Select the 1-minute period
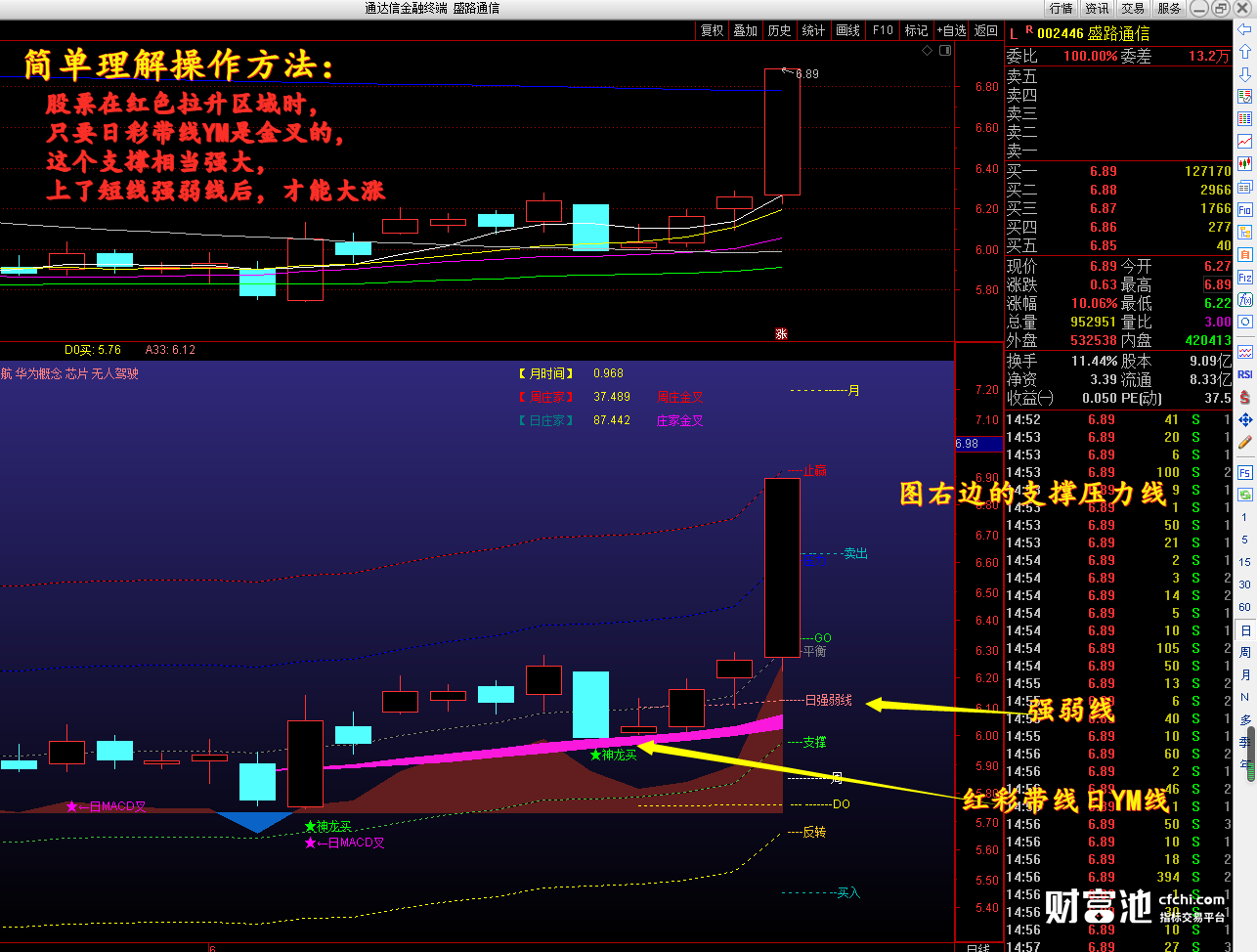This screenshot has width=1257, height=952. pyautogui.click(x=1244, y=517)
